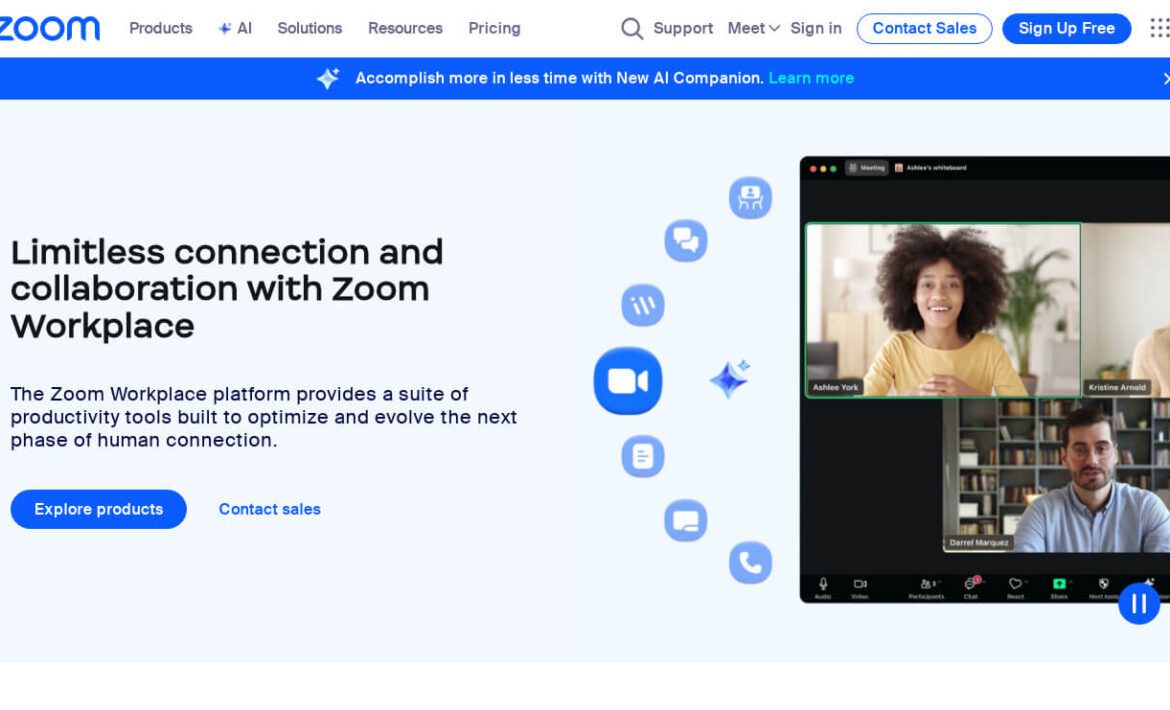The height and width of the screenshot is (710, 1170).
Task: Click the Phone handset icon
Action: [x=750, y=562]
